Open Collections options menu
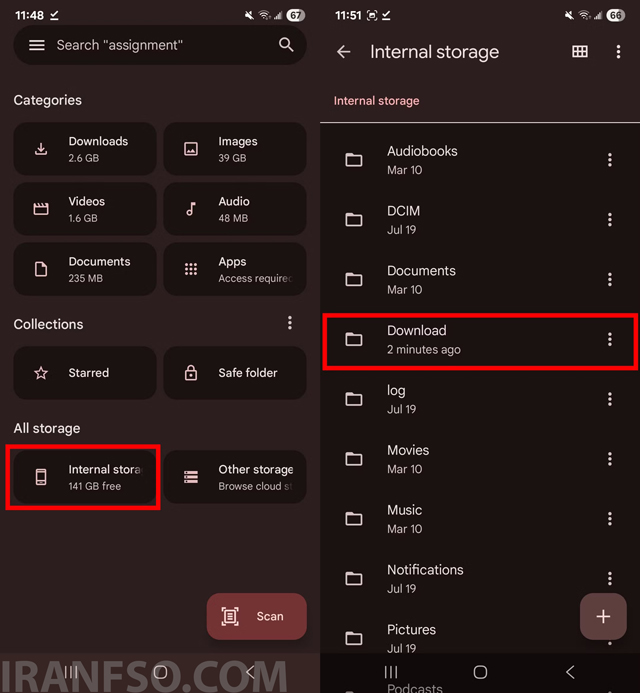 click(x=290, y=323)
